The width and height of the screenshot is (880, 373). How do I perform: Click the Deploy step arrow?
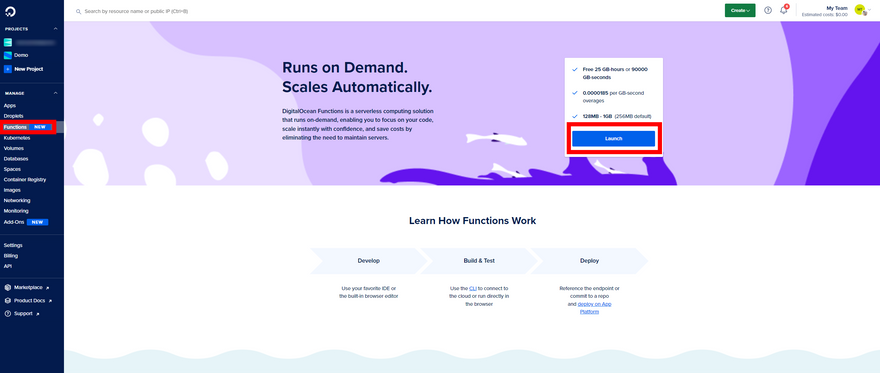(589, 261)
